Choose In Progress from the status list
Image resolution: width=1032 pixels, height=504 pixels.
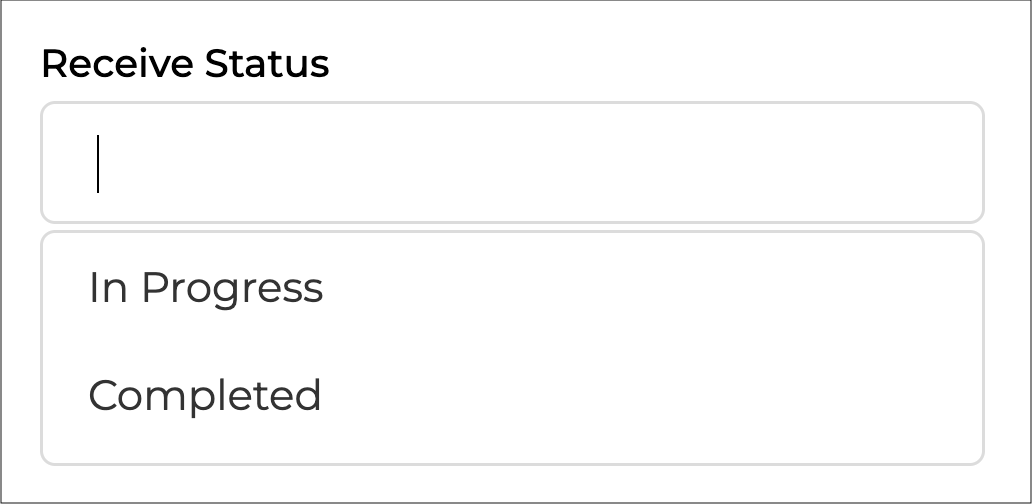click(x=206, y=288)
